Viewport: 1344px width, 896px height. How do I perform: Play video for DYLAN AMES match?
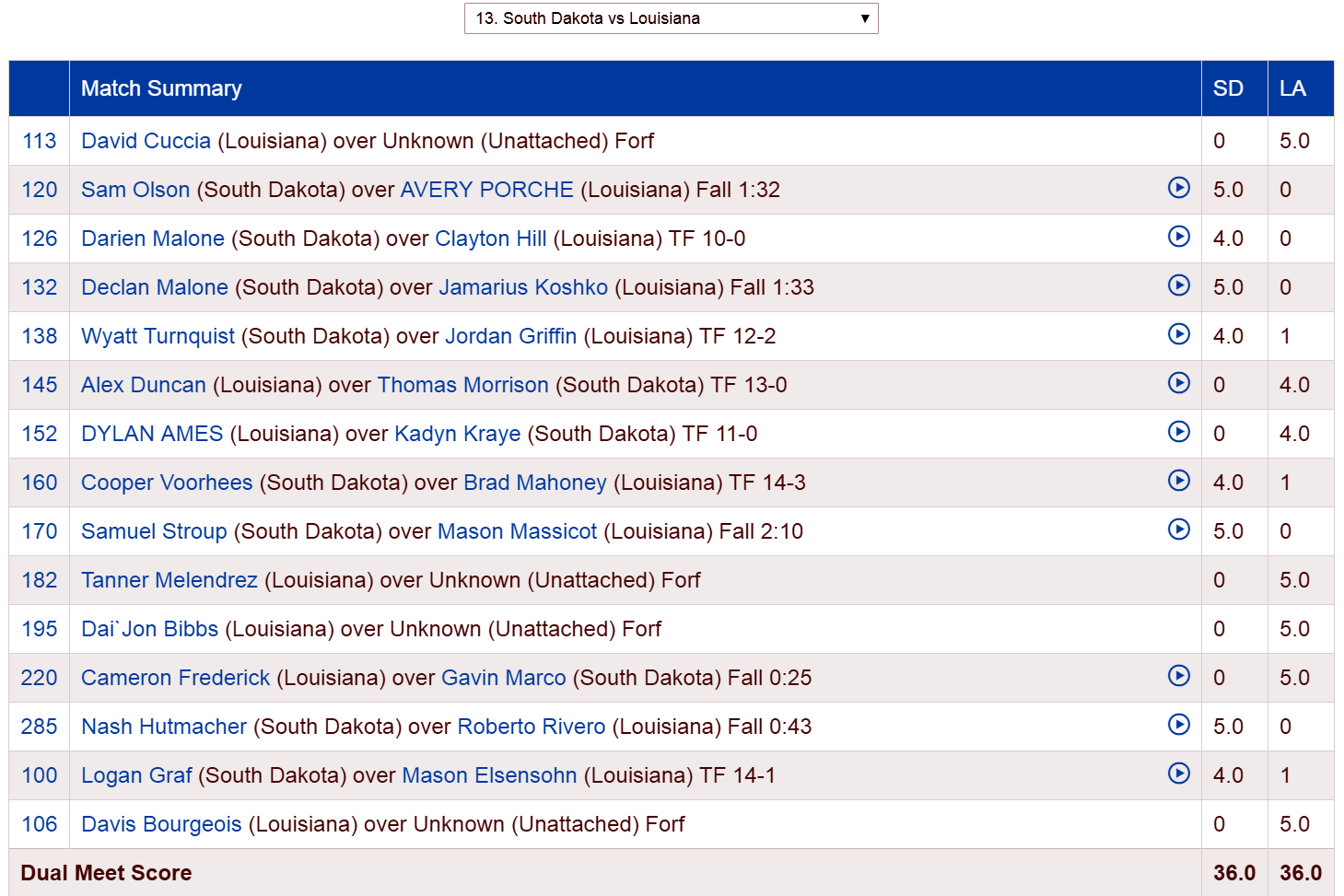click(x=1178, y=432)
